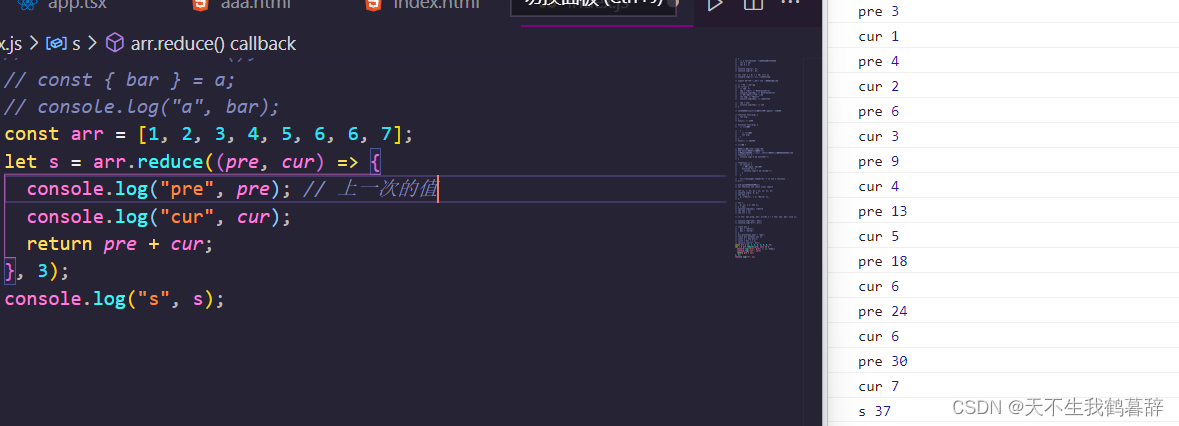Click the 'let s = arr.reduce' line

194,162
